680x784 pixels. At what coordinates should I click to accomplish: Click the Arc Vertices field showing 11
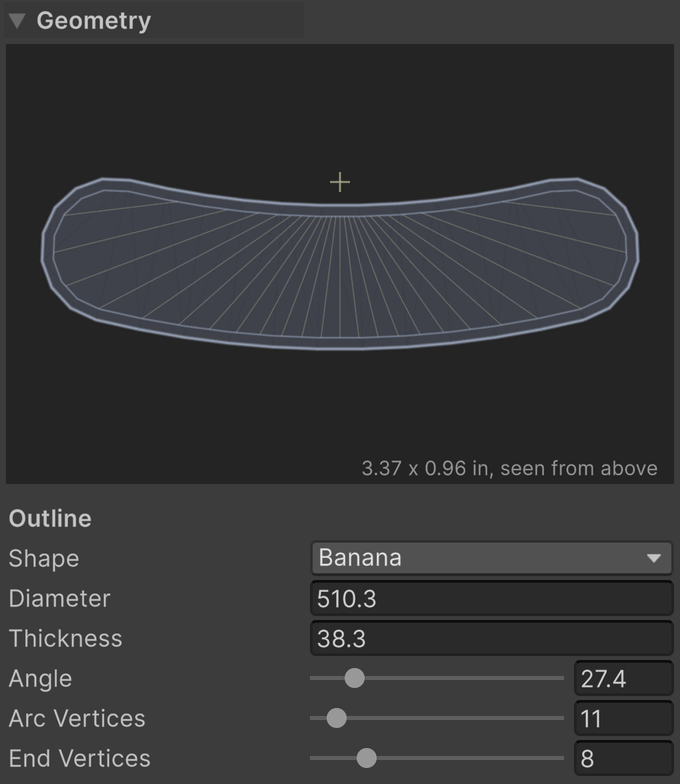pos(624,718)
